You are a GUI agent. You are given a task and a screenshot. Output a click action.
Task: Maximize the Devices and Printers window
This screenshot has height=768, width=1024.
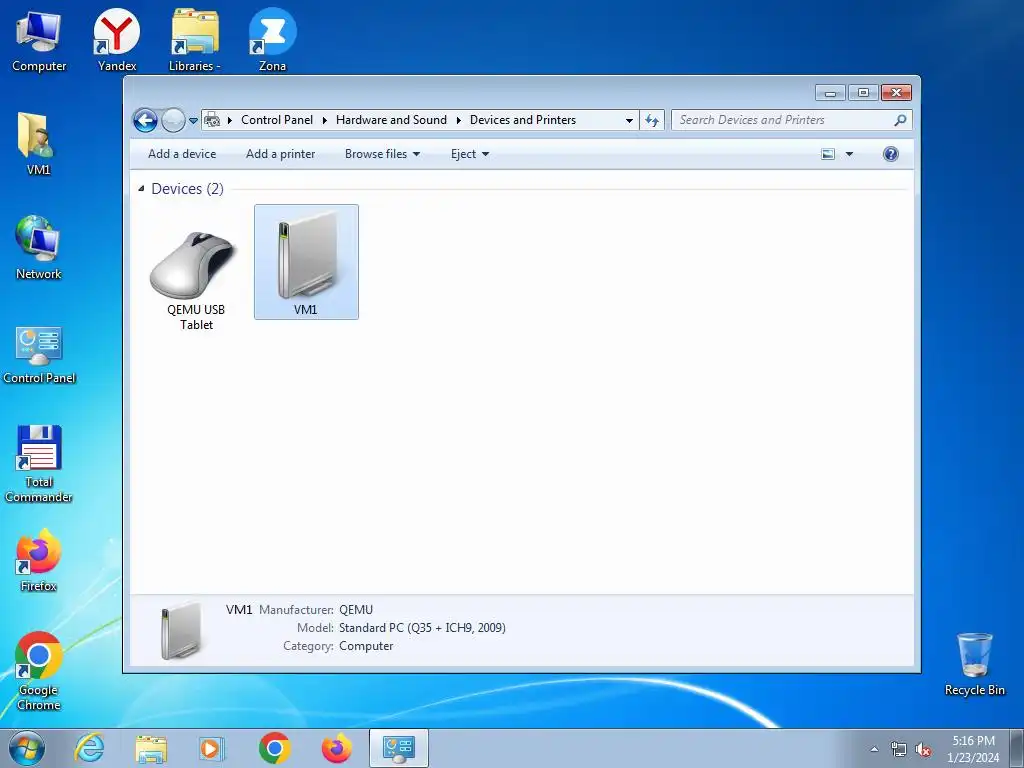863,93
